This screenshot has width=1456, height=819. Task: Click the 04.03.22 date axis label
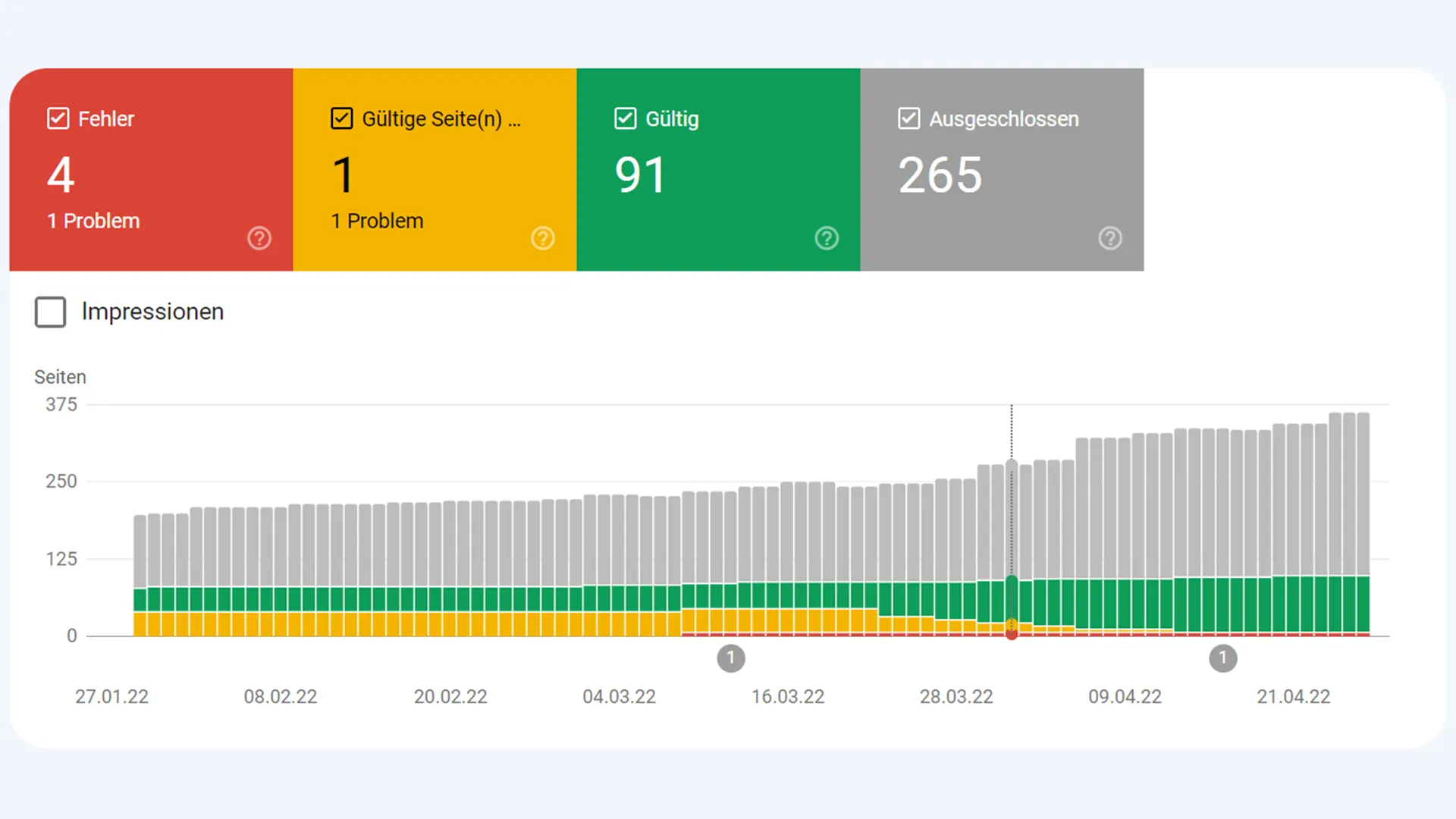click(x=619, y=696)
